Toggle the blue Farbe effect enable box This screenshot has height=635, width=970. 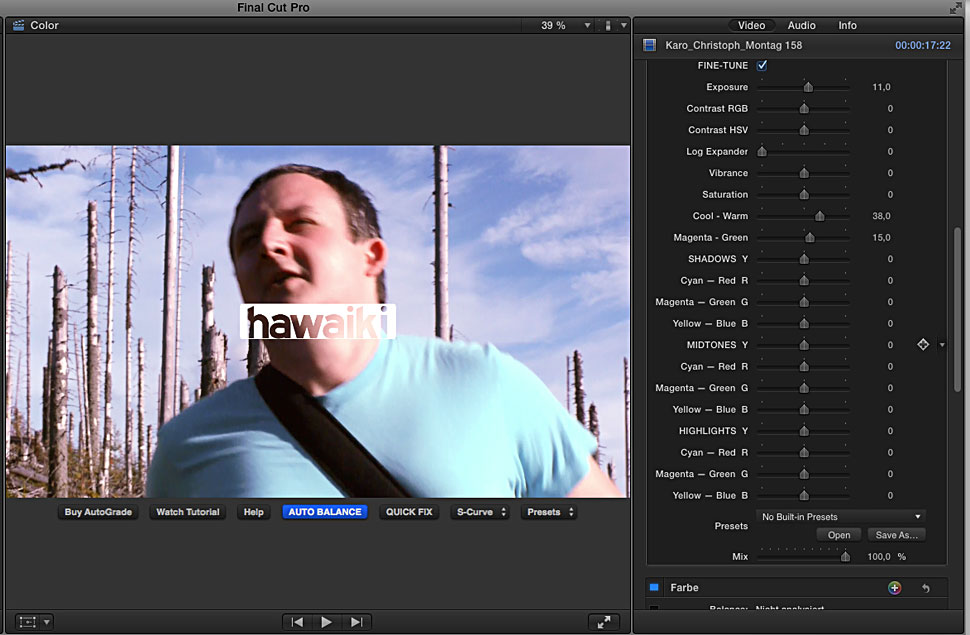pos(654,588)
